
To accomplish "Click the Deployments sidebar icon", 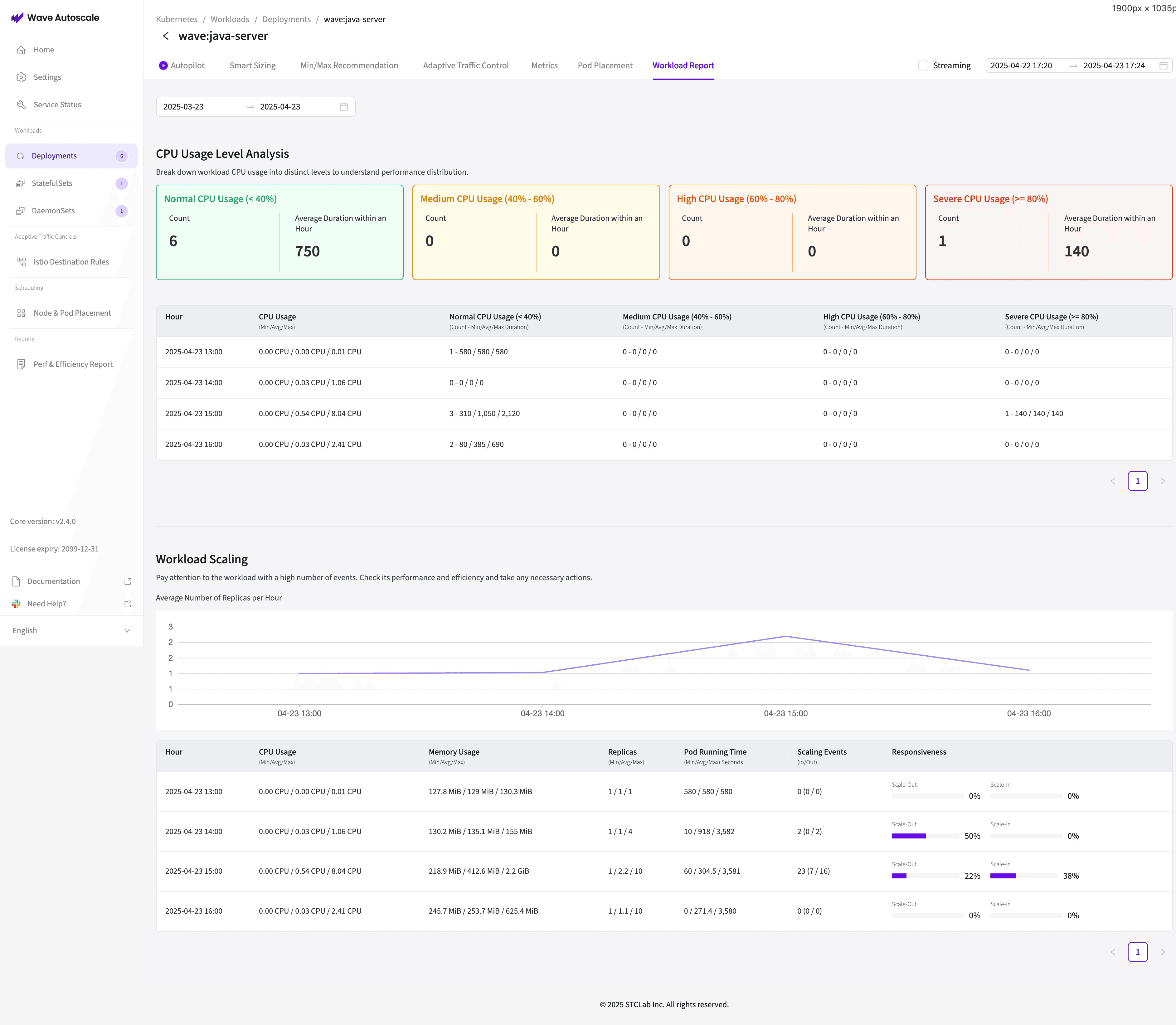I will point(21,156).
